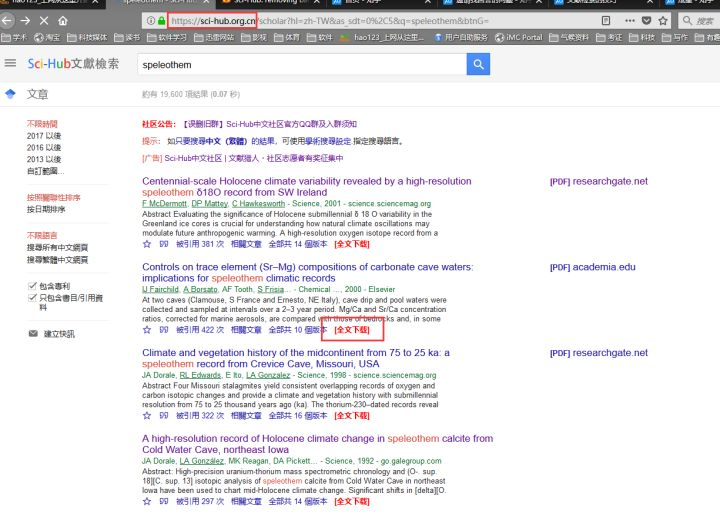
Task: Click the speleothem search input field
Action: tap(302, 64)
